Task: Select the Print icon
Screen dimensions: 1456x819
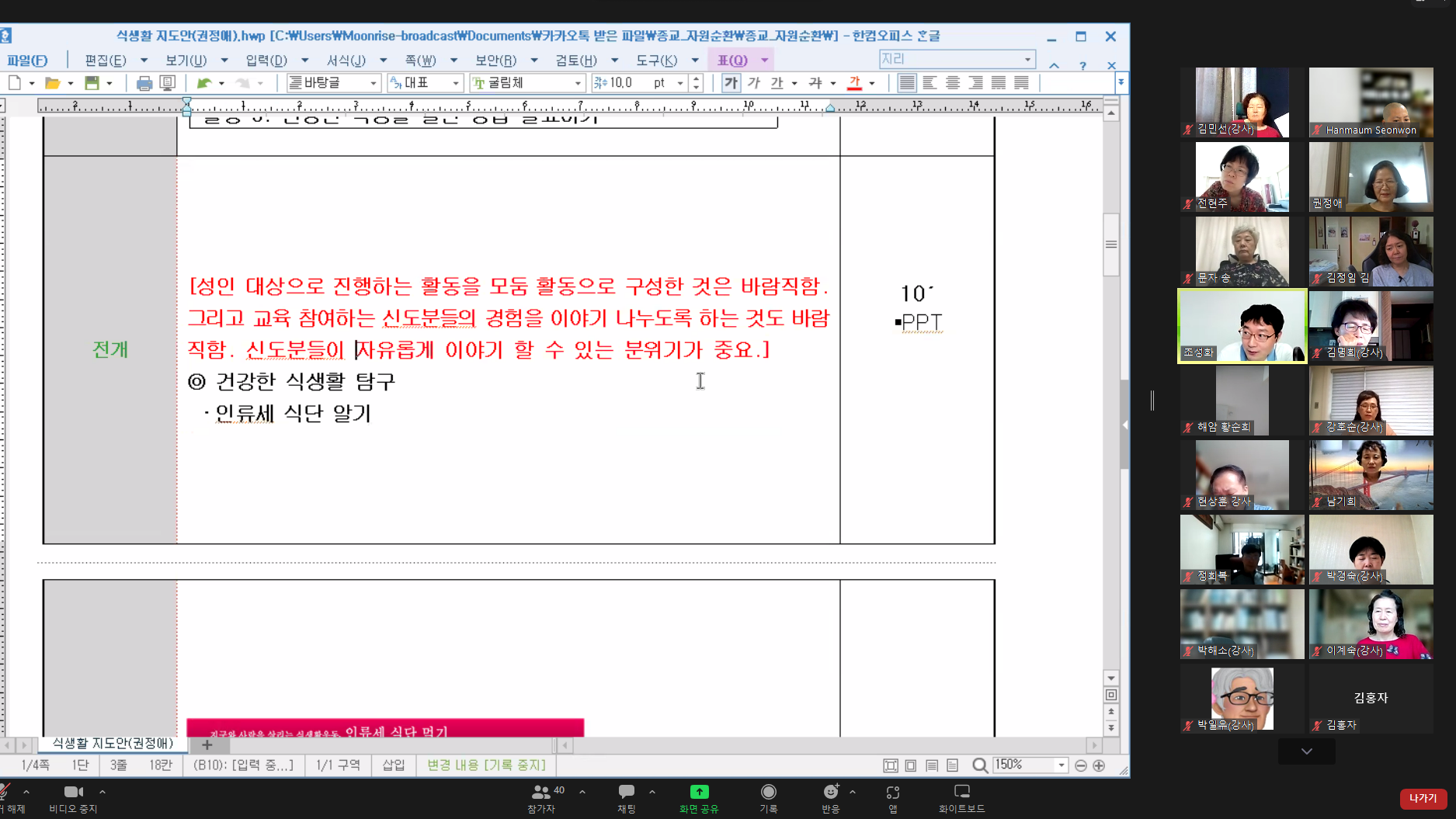Action: tap(144, 82)
